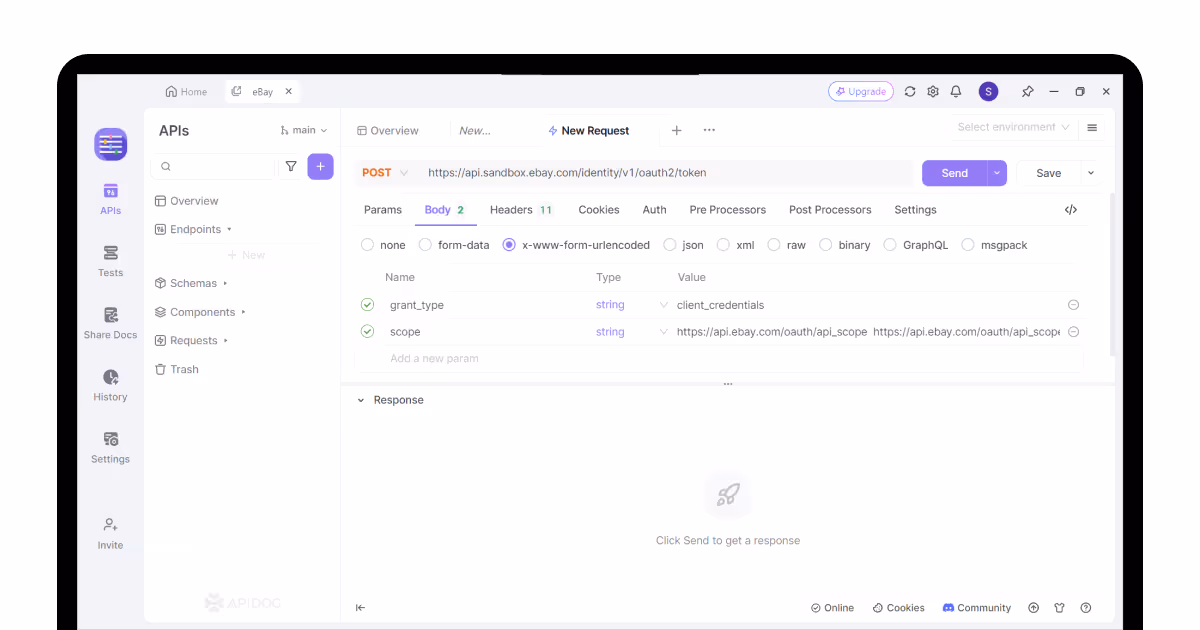Open the gear settings icon in title bar
The height and width of the screenshot is (630, 1200).
pyautogui.click(x=933, y=91)
